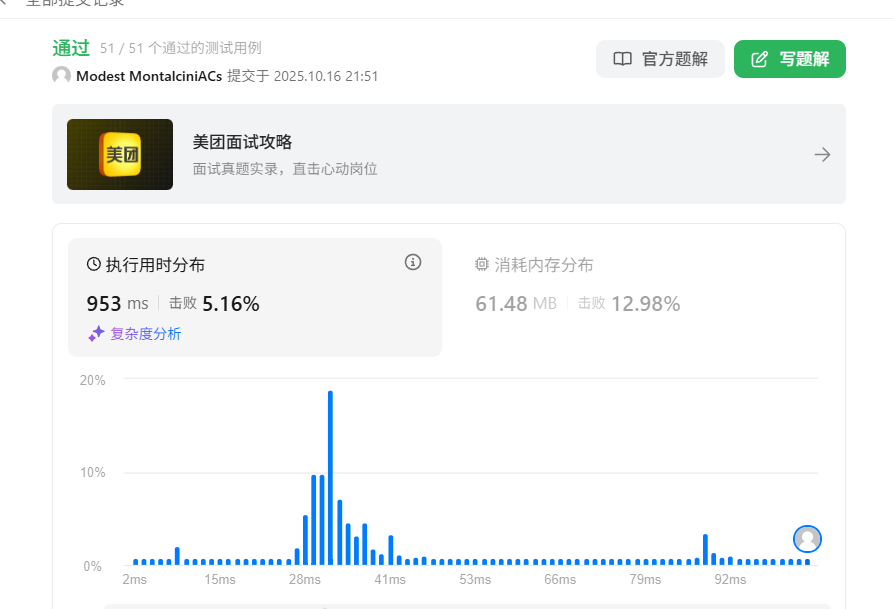Click the 面试真题实录，直击心动岗位 subtitle
This screenshot has height=609, width=893.
pos(285,169)
